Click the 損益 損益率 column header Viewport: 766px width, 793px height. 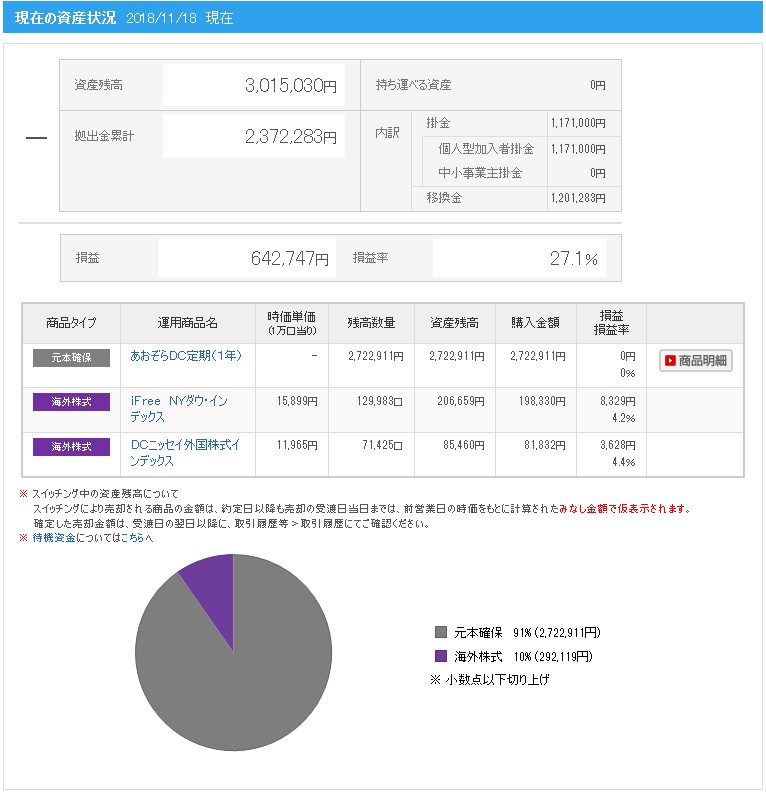point(611,323)
